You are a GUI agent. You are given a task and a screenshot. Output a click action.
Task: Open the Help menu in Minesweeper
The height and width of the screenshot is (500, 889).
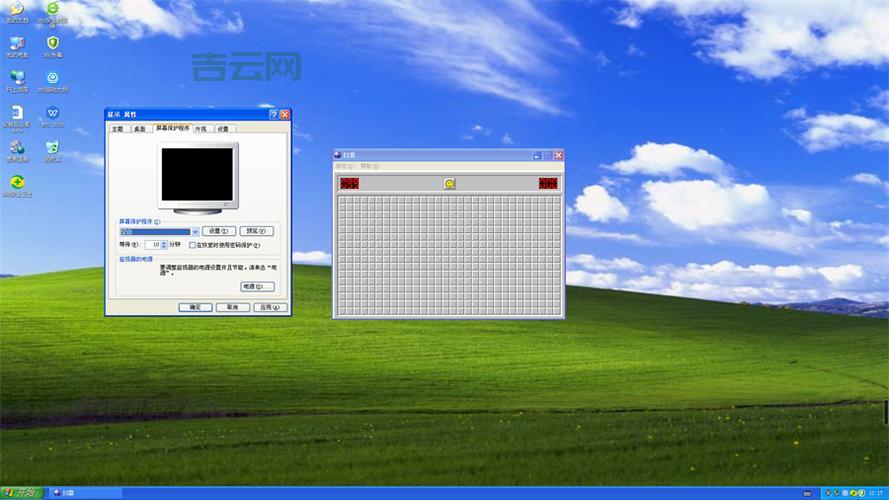coord(368,166)
